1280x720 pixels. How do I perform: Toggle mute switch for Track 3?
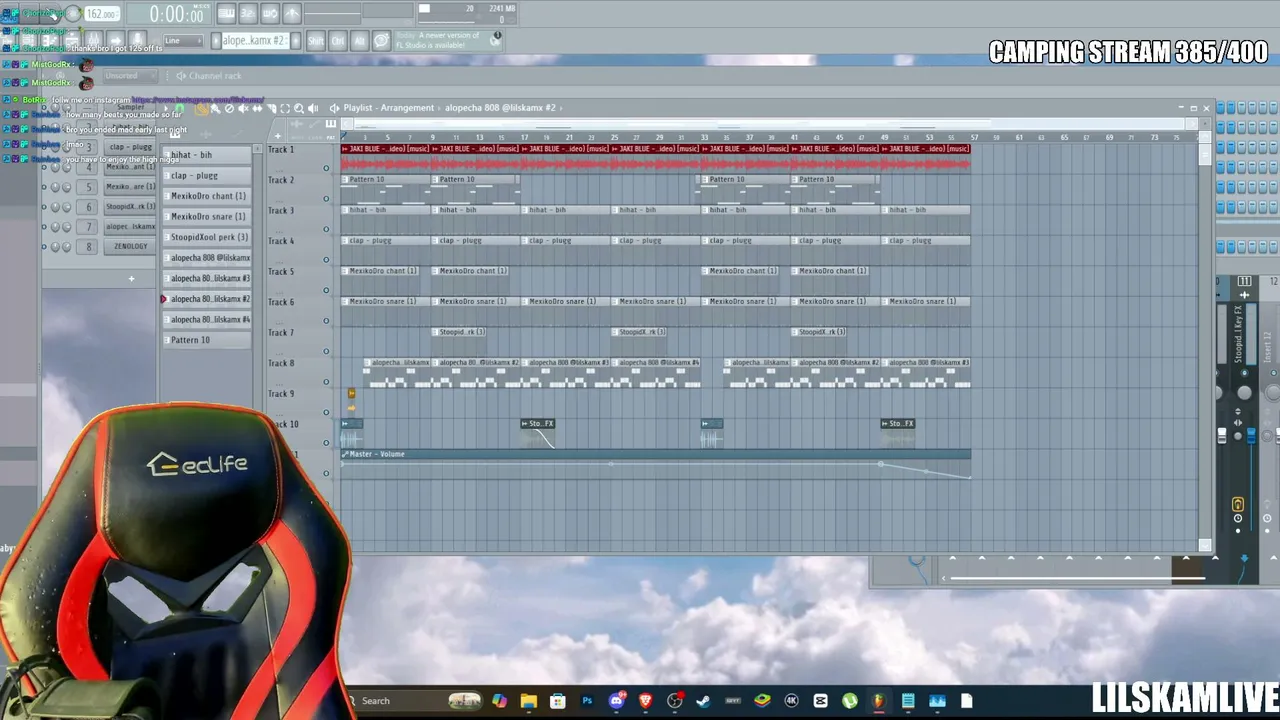coord(326,229)
